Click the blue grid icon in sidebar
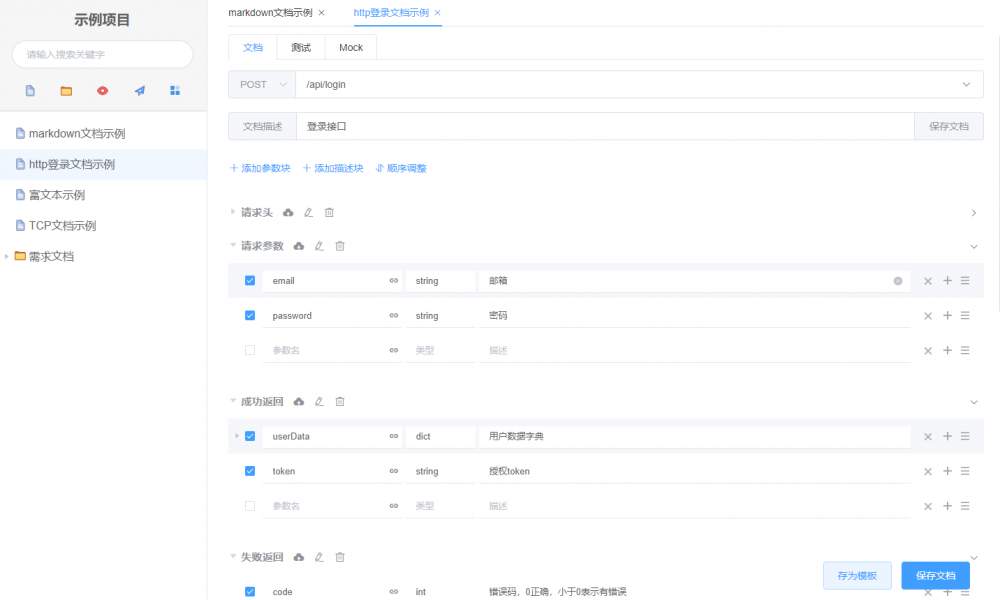 click(175, 91)
